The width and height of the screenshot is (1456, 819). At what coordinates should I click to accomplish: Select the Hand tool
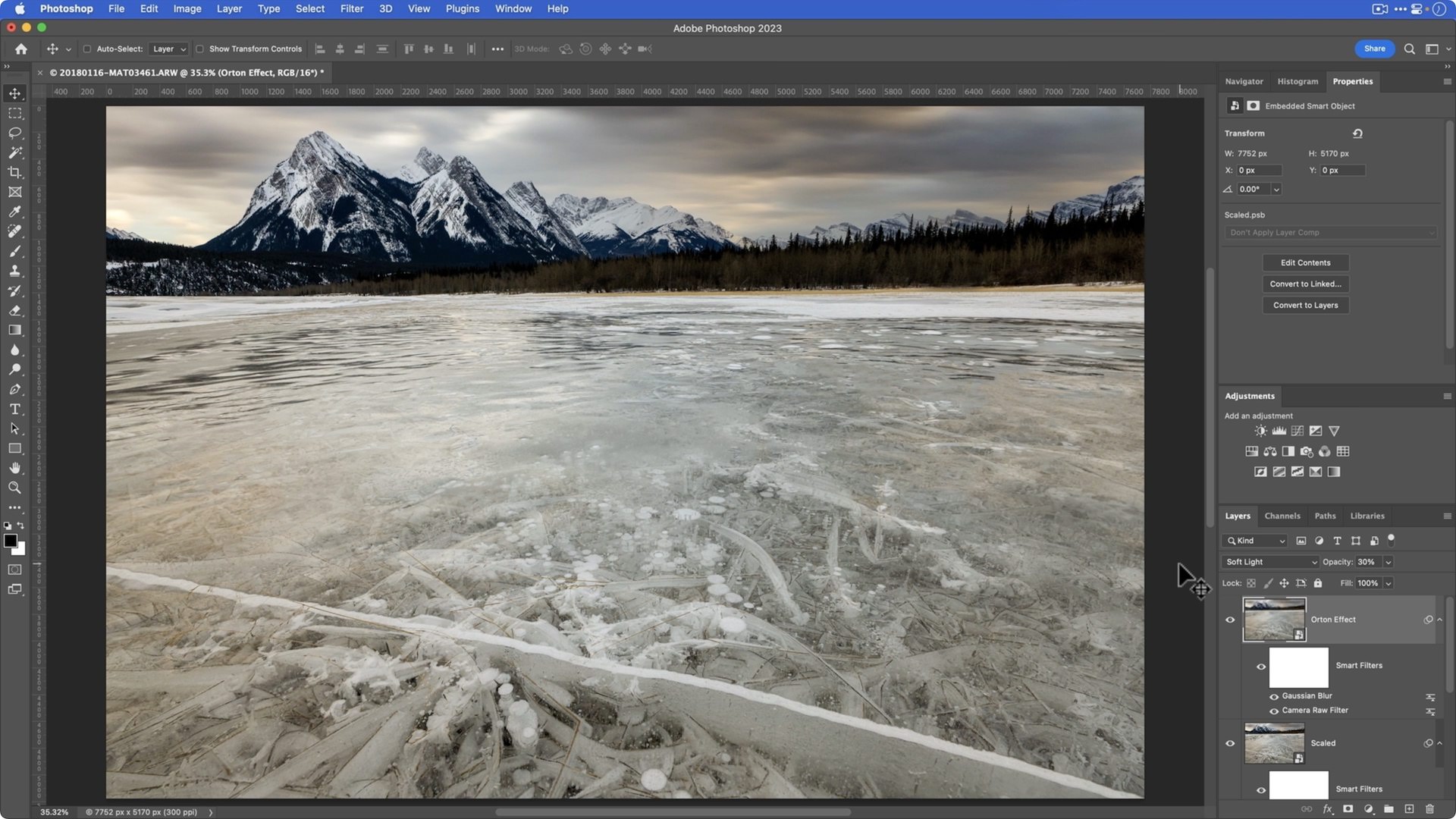pyautogui.click(x=14, y=468)
